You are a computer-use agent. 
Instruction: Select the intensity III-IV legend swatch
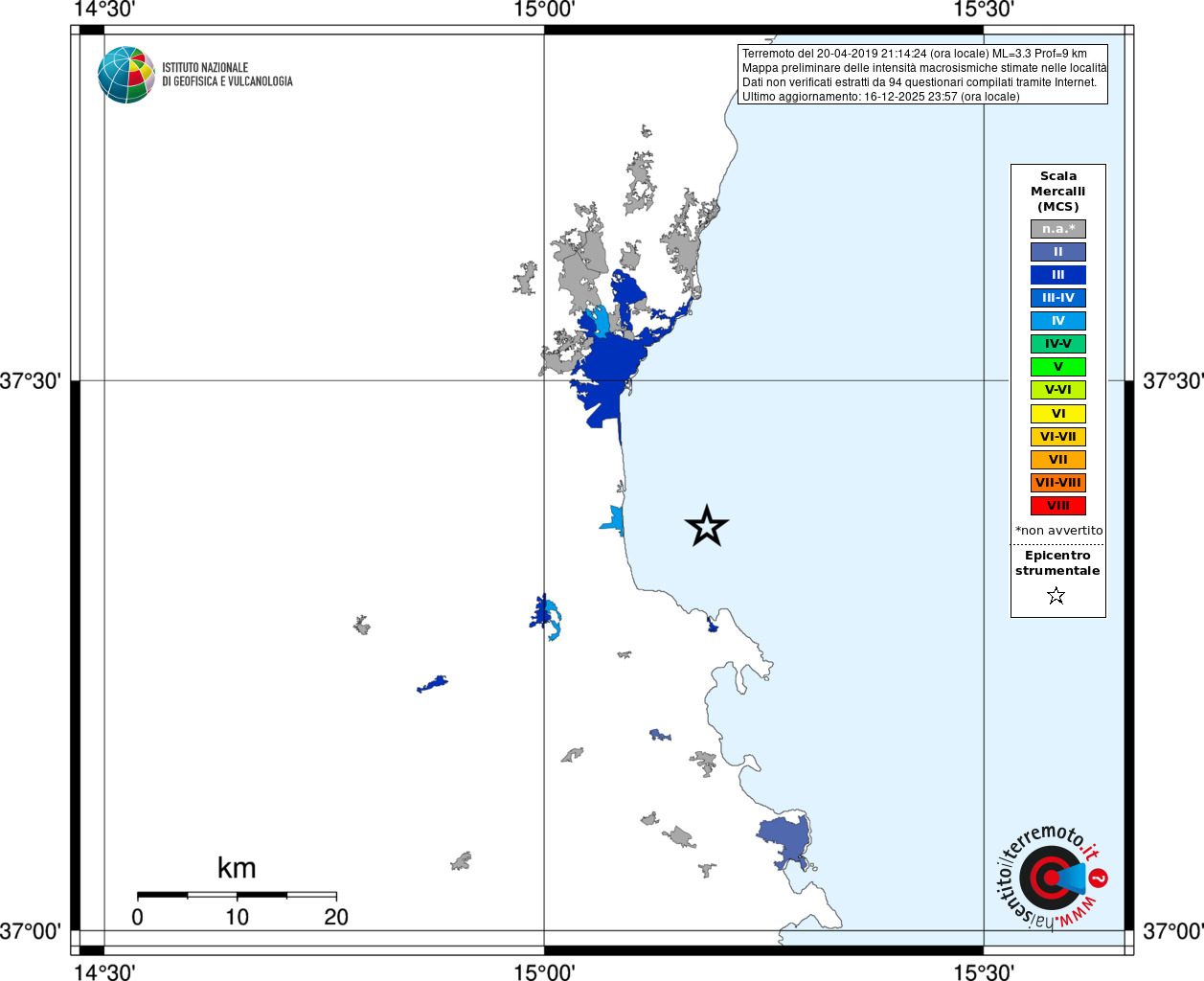(1057, 298)
